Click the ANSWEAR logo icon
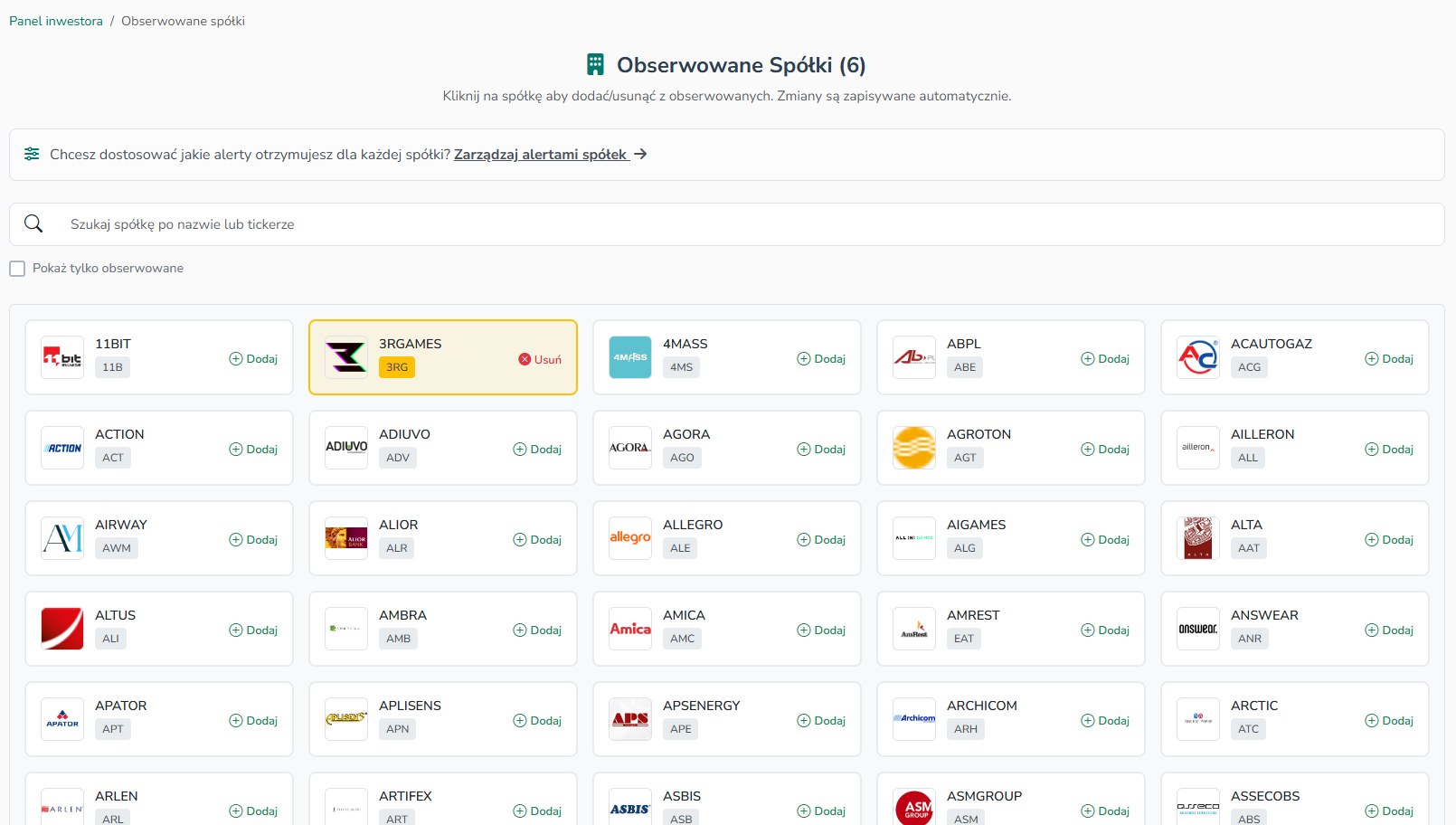Screen dimensions: 1456x825 [x=1198, y=629]
